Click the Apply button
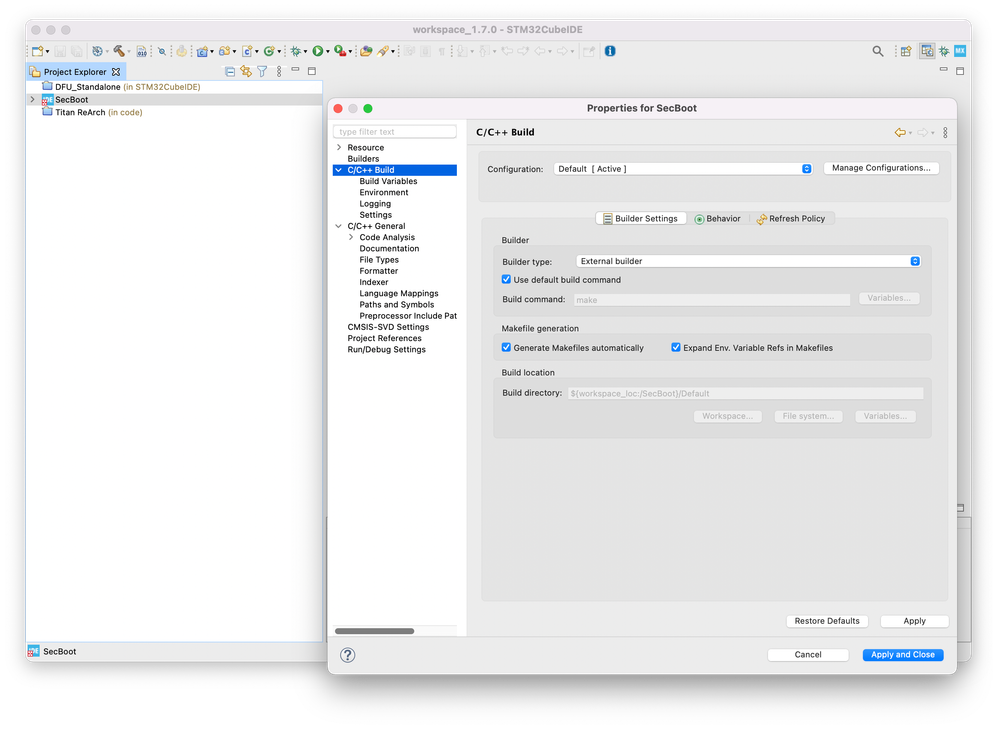The image size is (999, 730). click(914, 621)
